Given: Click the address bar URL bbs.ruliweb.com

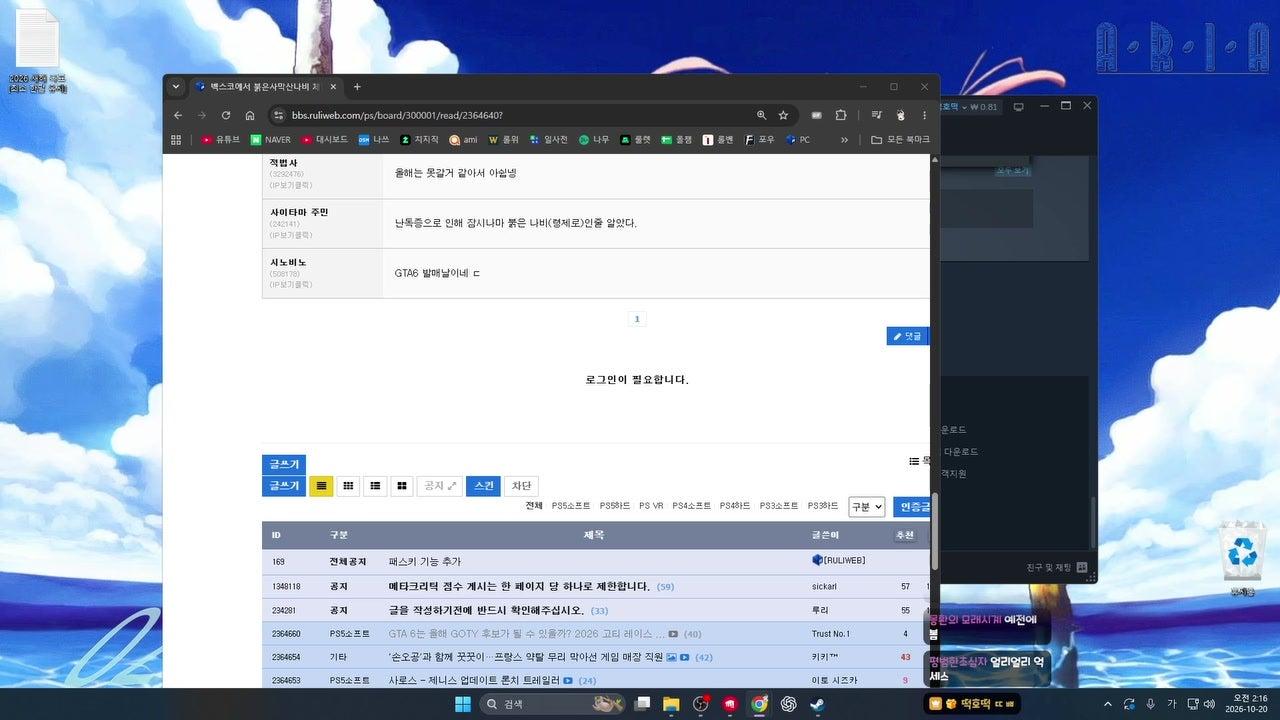Looking at the screenshot, I should [x=397, y=115].
